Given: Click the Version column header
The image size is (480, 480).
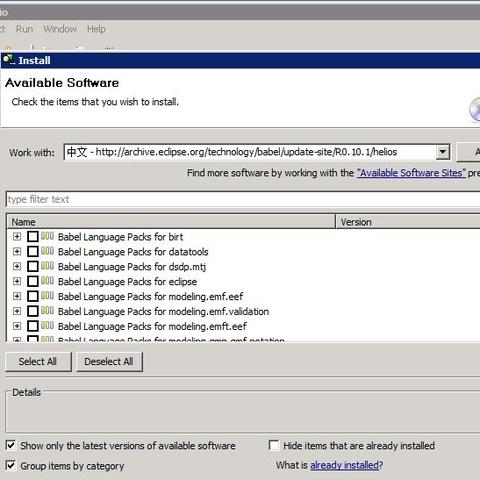Looking at the screenshot, I should click(408, 222).
